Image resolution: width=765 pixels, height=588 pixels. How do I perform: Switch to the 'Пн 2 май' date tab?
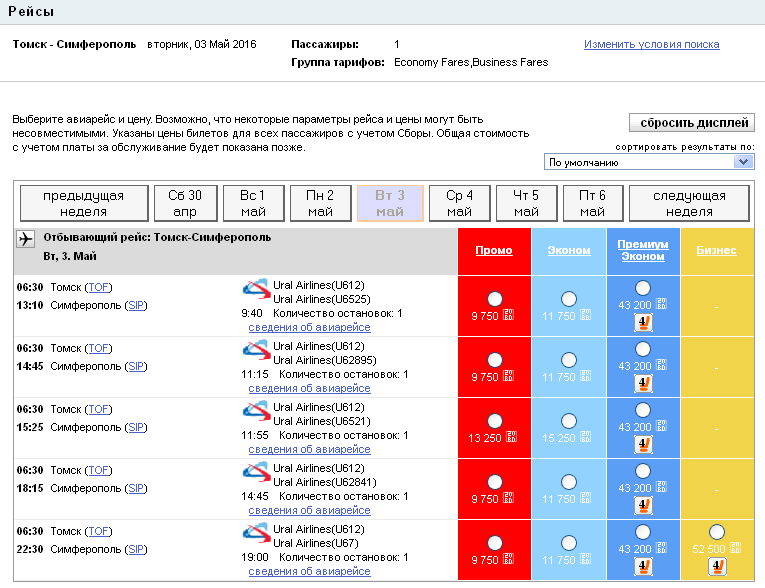(320, 203)
